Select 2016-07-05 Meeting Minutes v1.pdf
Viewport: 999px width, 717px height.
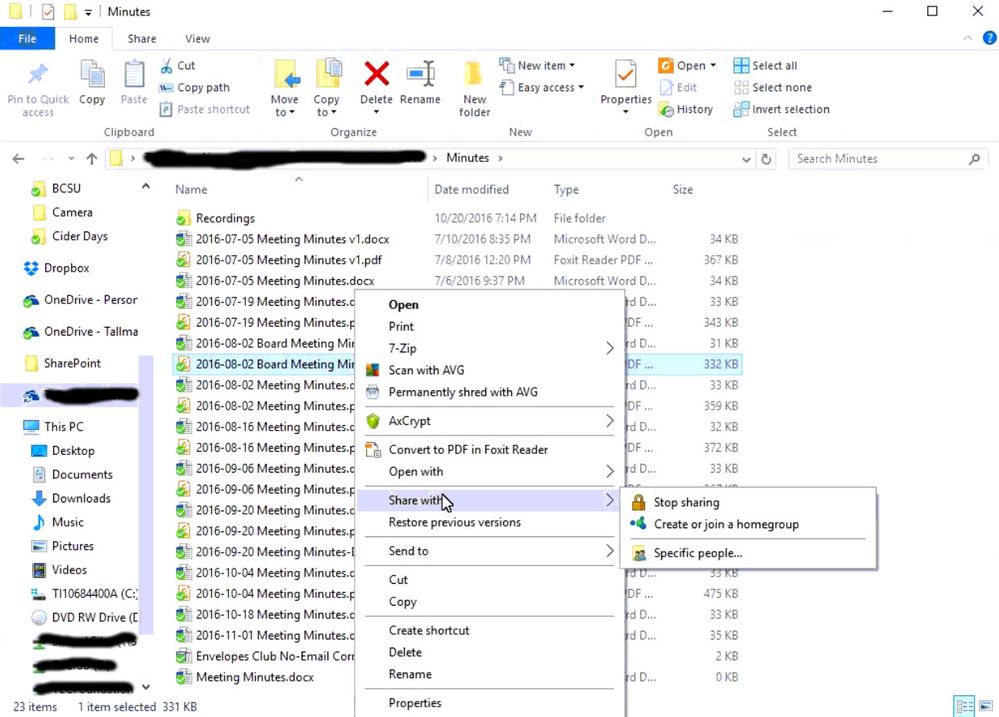pos(279,259)
